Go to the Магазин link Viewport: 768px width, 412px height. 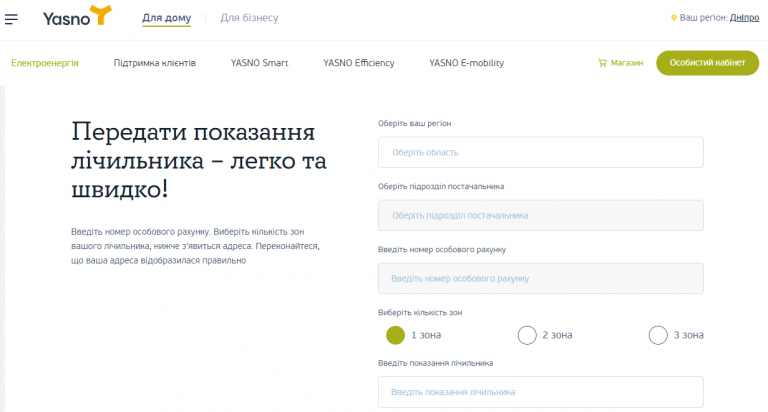(x=627, y=63)
